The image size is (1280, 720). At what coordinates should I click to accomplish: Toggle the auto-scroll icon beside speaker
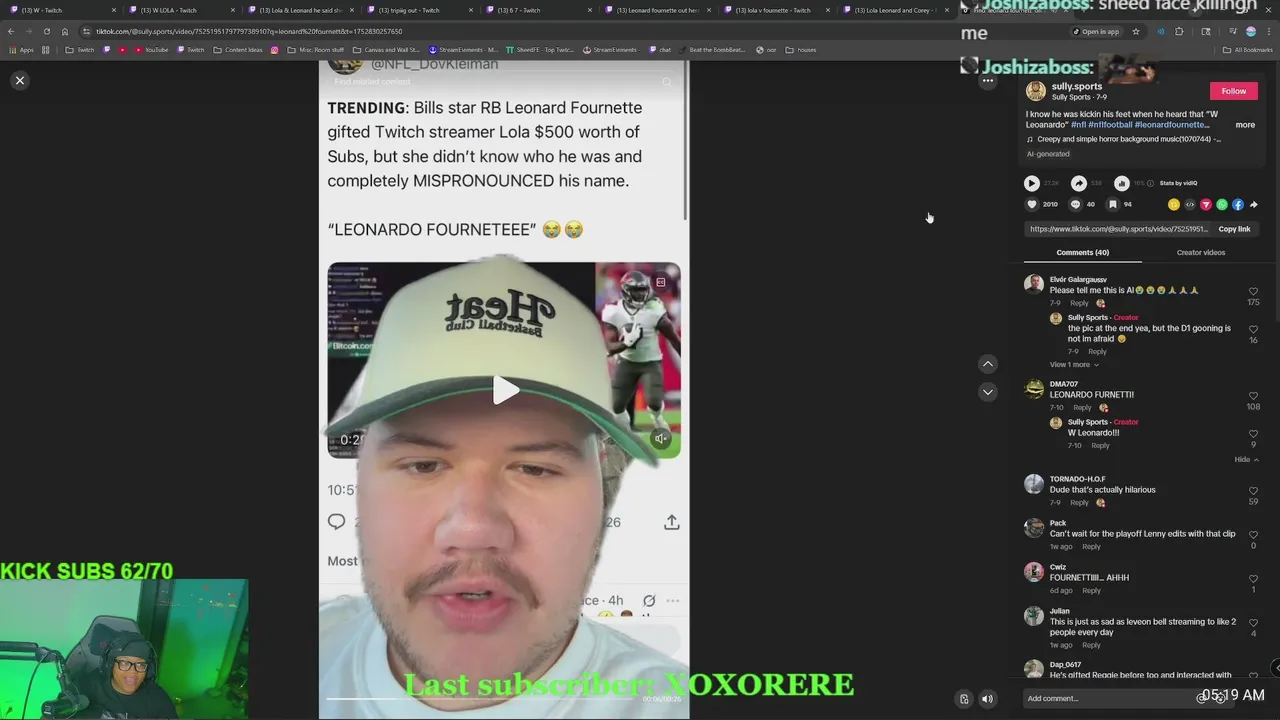(964, 699)
